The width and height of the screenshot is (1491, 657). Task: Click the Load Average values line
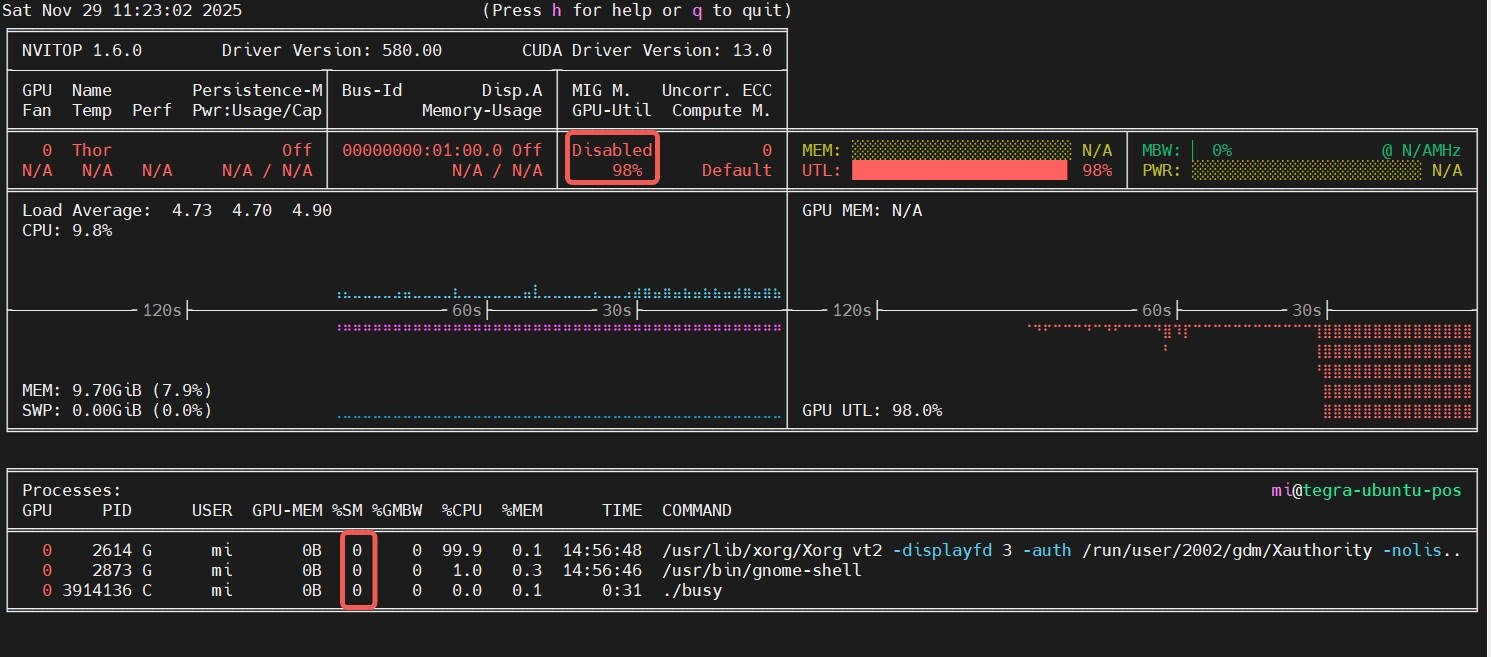[177, 210]
